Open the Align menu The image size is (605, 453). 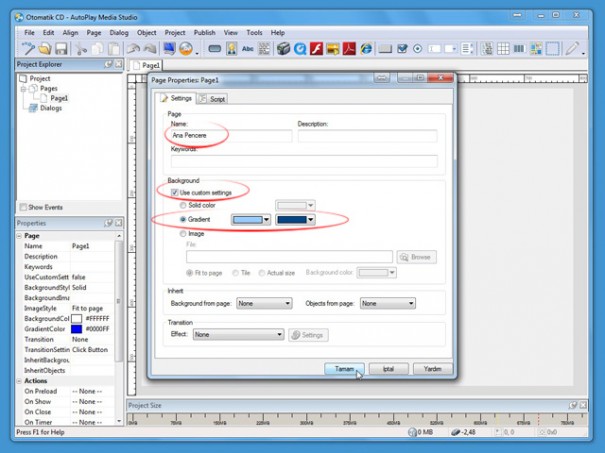[x=70, y=33]
